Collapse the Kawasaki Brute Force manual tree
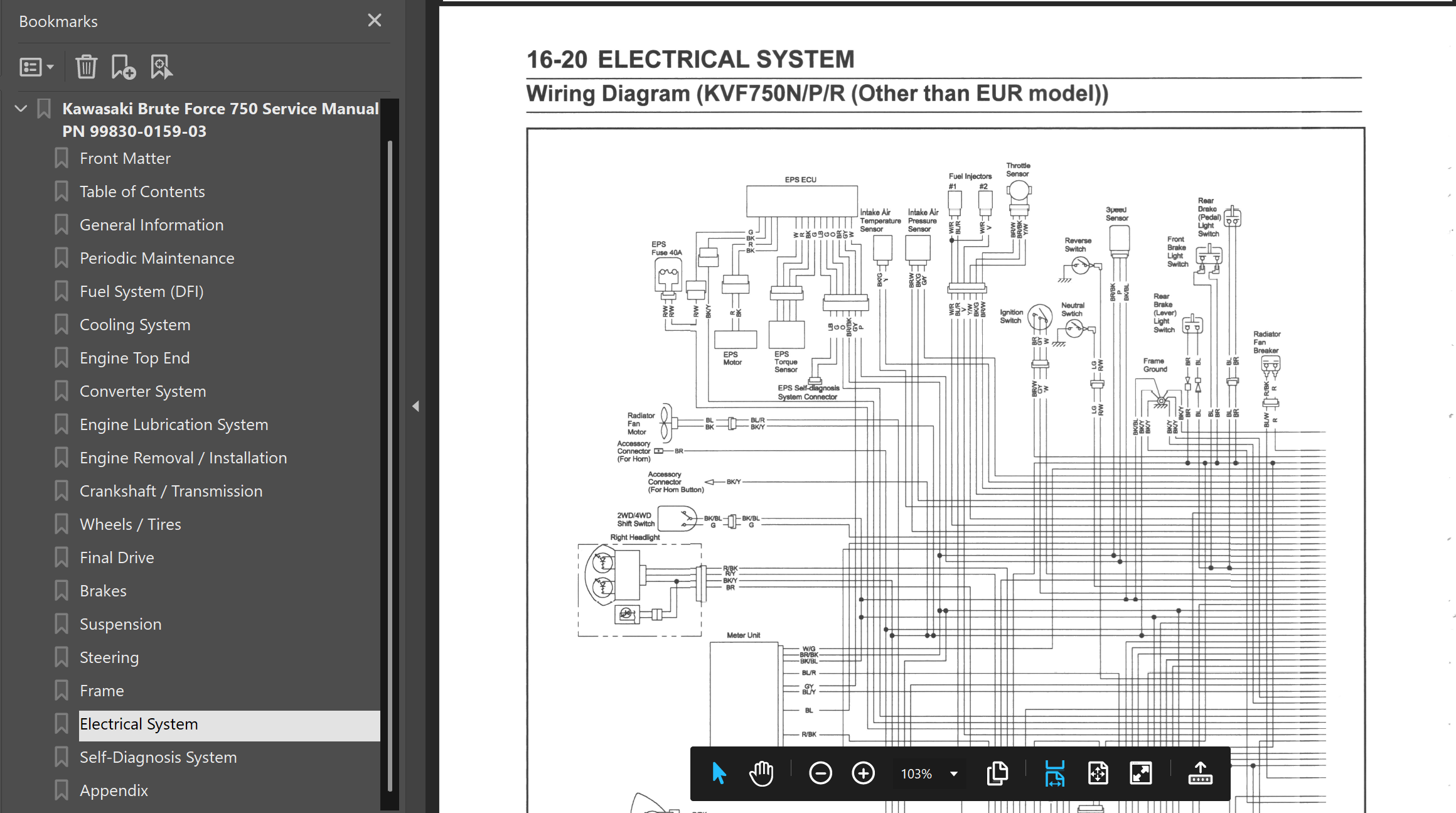 point(21,109)
